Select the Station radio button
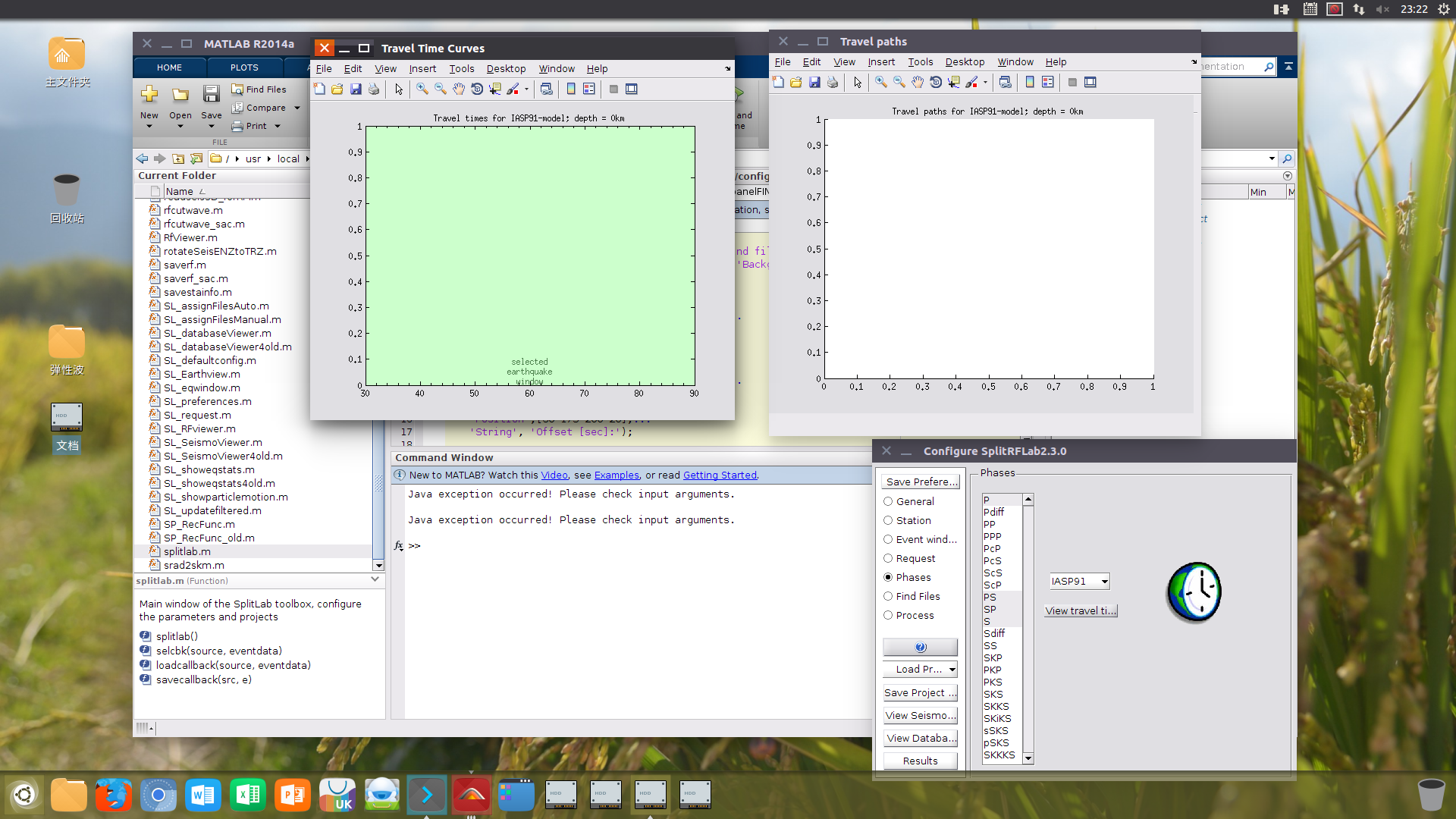The width and height of the screenshot is (1456, 819). [888, 520]
